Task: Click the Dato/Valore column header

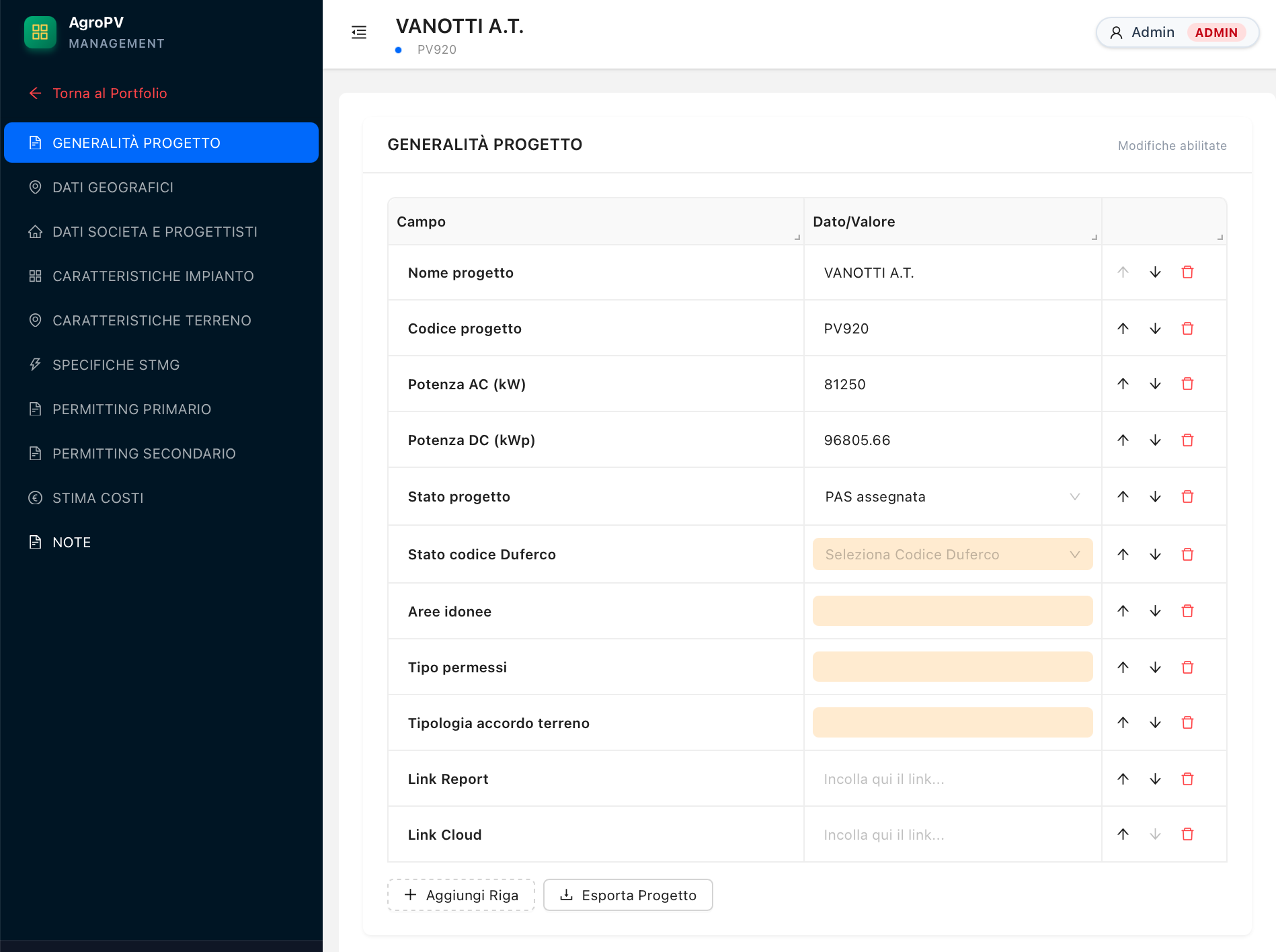Action: coord(953,221)
